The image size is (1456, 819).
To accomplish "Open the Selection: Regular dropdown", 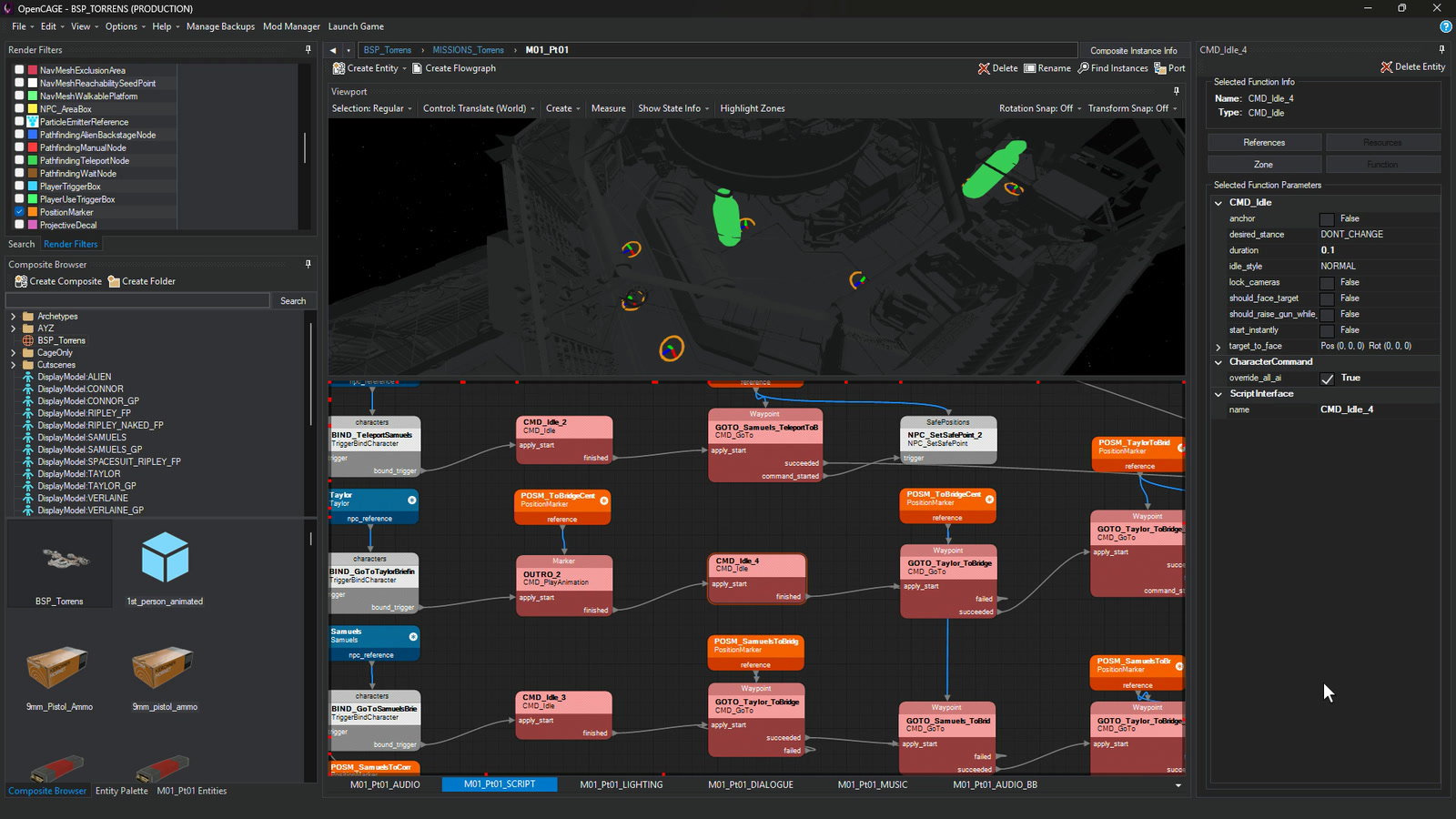I will 372,108.
